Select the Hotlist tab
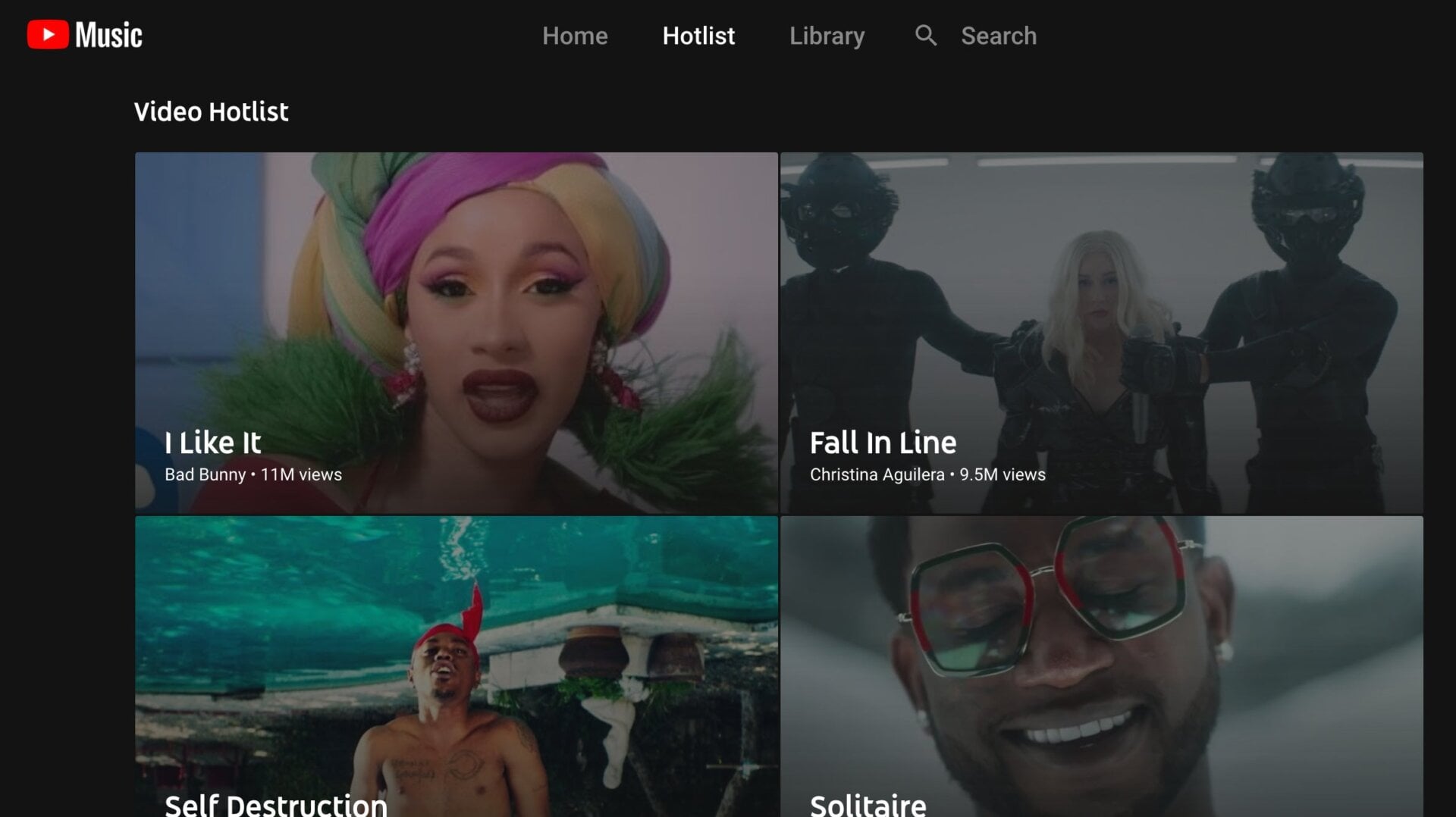This screenshot has width=1456, height=817. tap(698, 36)
